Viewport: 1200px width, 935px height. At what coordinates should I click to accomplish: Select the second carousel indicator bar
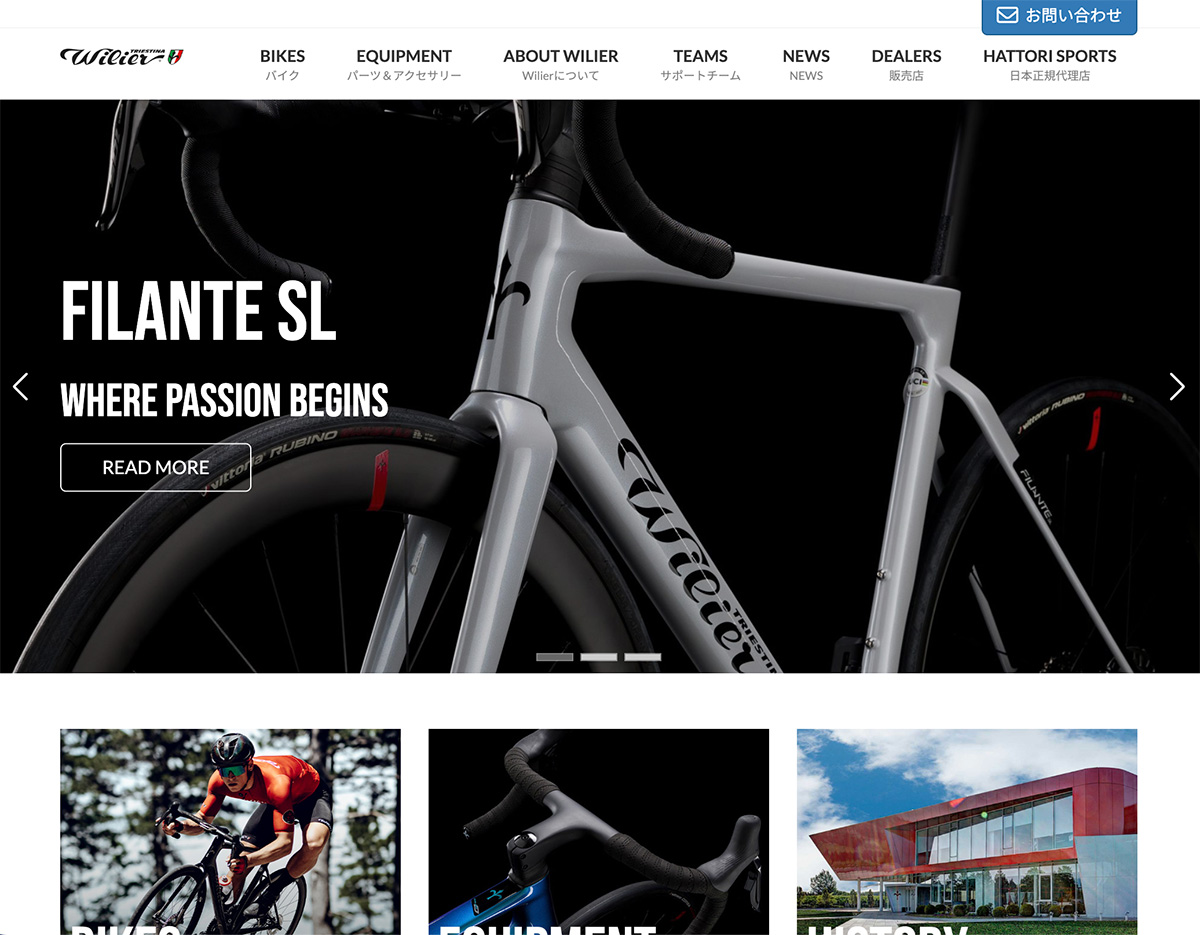[598, 657]
